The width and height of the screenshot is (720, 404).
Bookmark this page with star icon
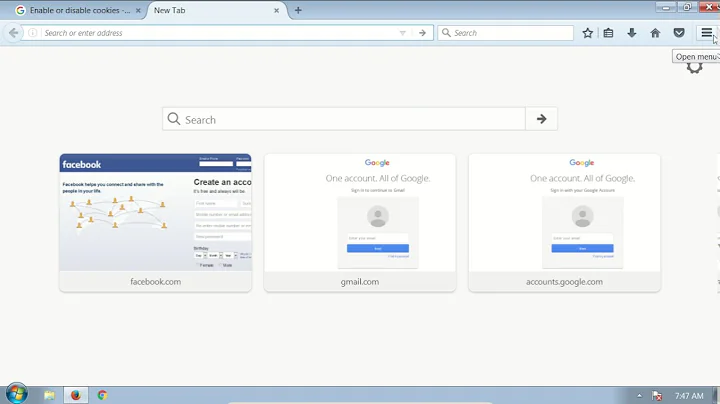pos(587,33)
